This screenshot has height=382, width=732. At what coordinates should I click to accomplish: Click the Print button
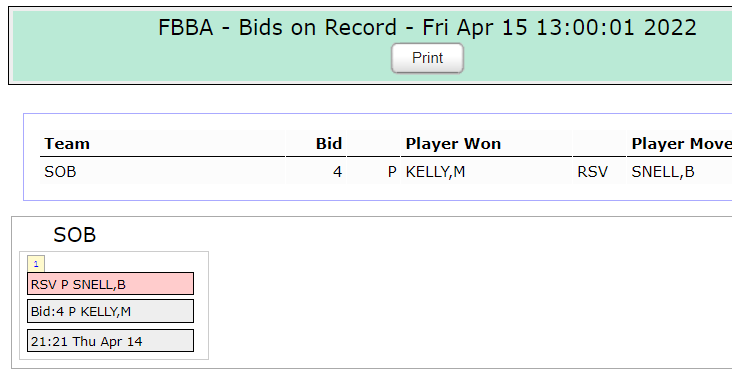427,58
